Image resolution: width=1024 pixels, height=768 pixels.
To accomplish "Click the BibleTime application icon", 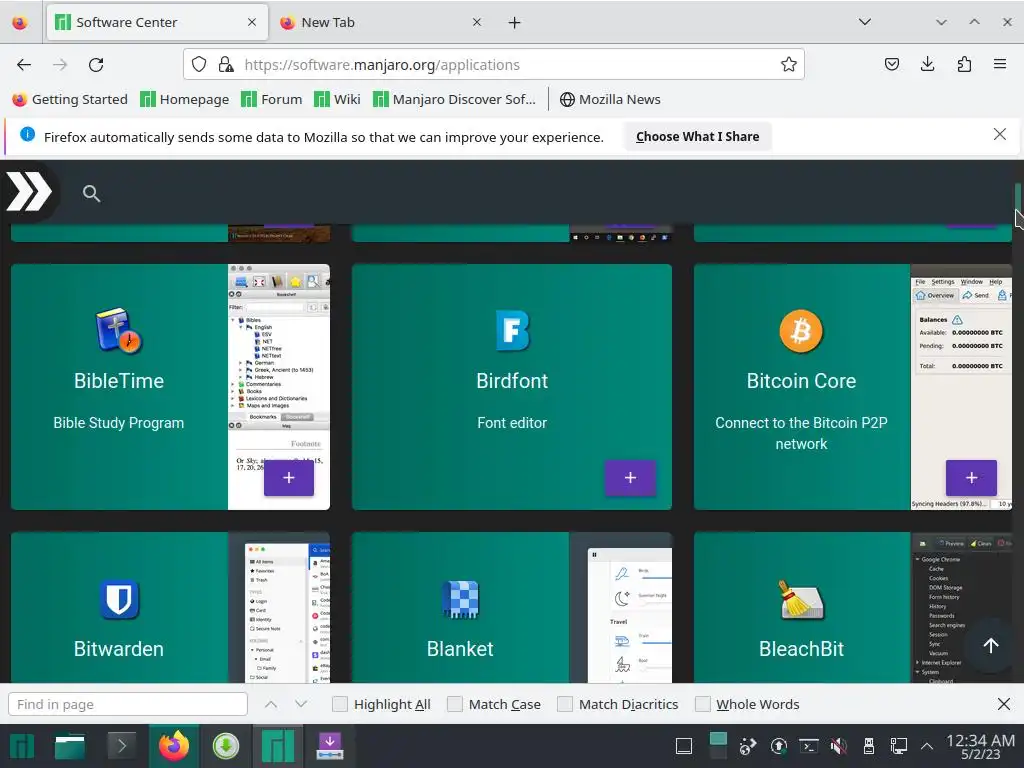I will pos(119,330).
